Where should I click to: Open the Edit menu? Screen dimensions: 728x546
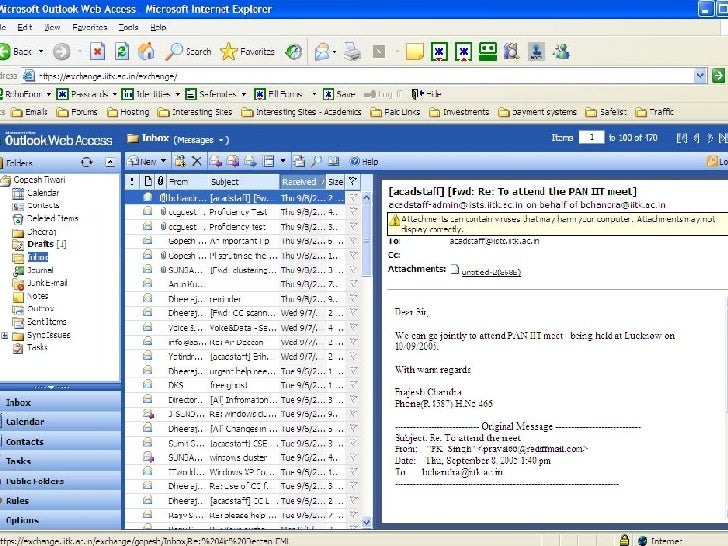click(x=25, y=27)
